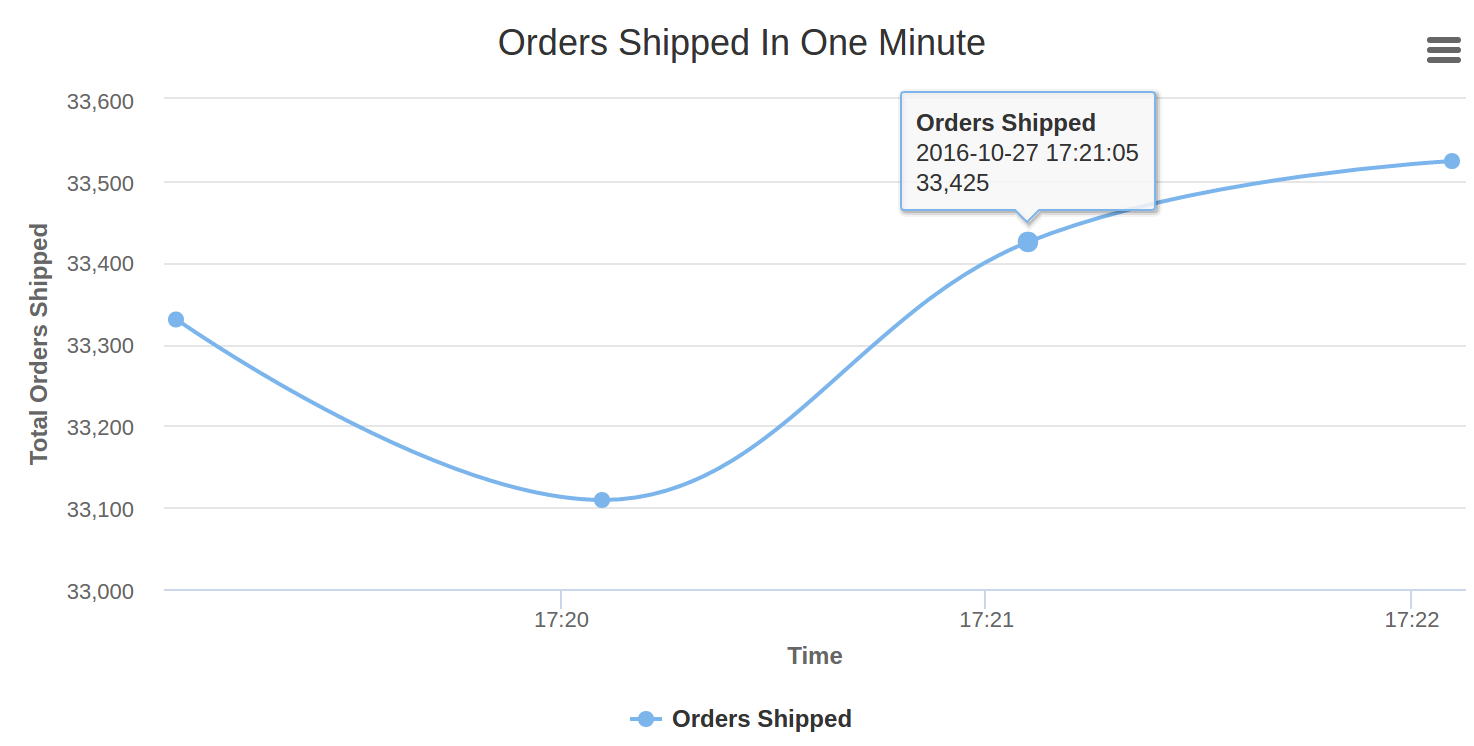Viewport: 1474px width, 746px height.
Task: Click the 17:22 time axis label
Action: pyautogui.click(x=1411, y=620)
